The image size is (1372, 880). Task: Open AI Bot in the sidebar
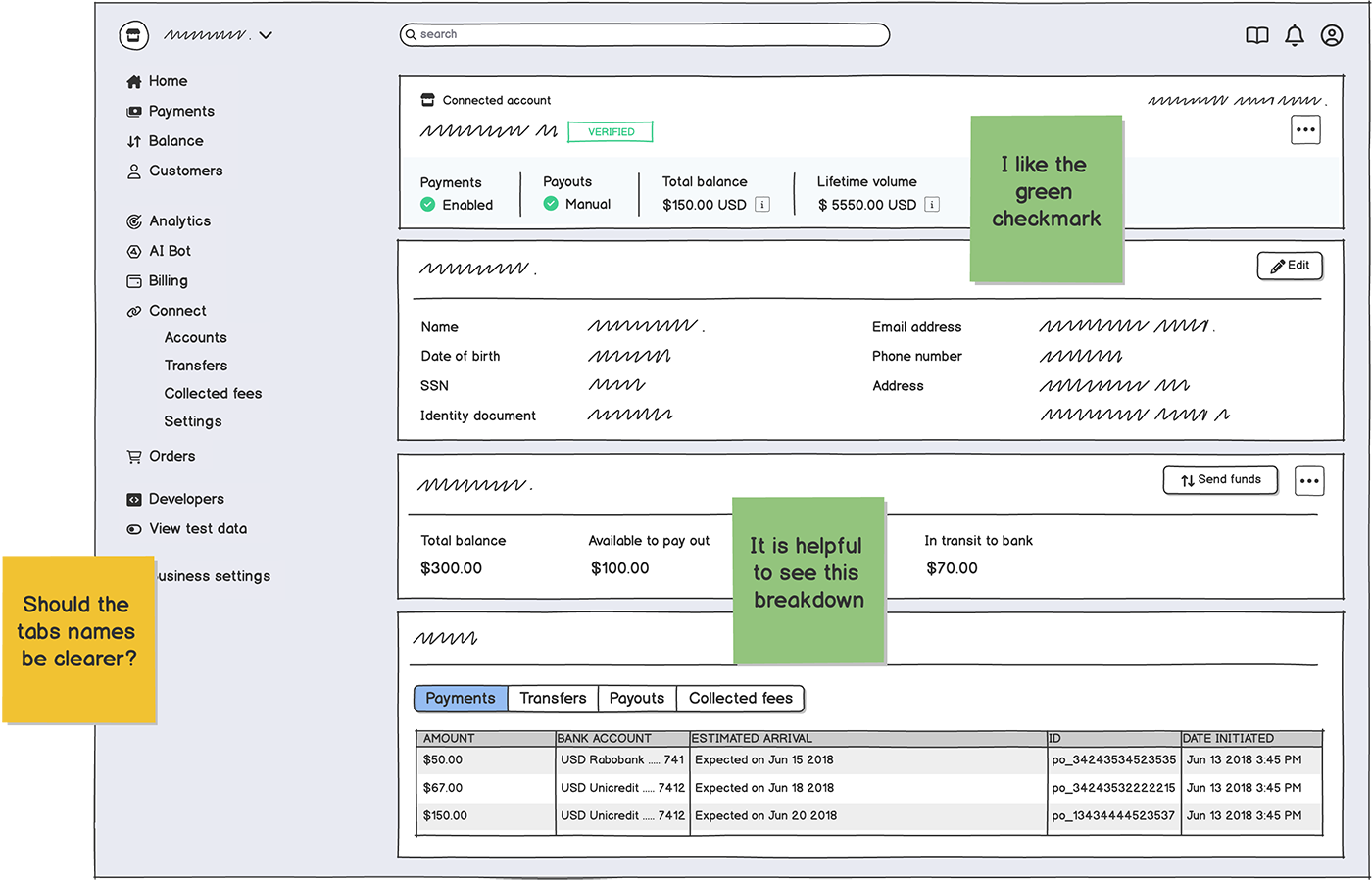tap(170, 251)
